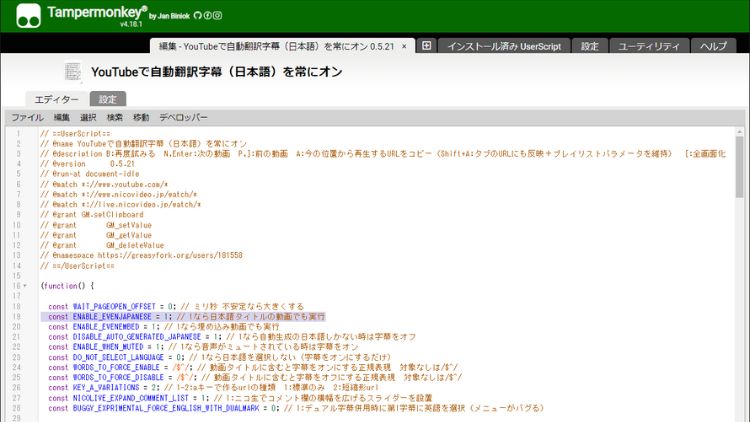This screenshot has width=750, height=422.
Task: Open the 移動 menu
Action: click(x=141, y=117)
